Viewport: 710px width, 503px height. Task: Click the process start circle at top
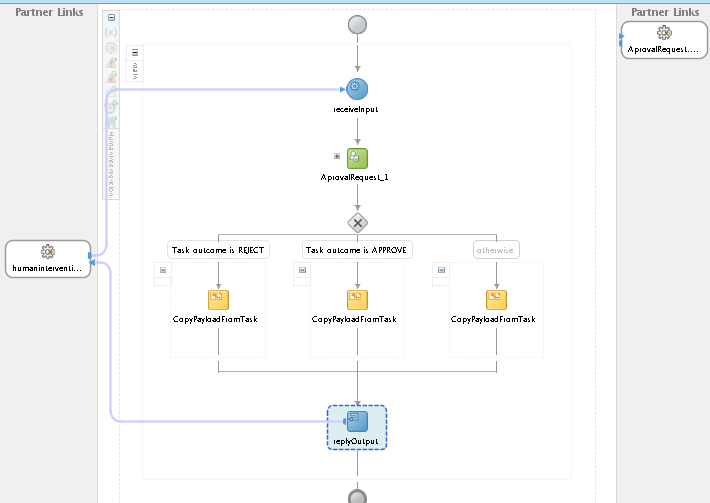pos(357,24)
